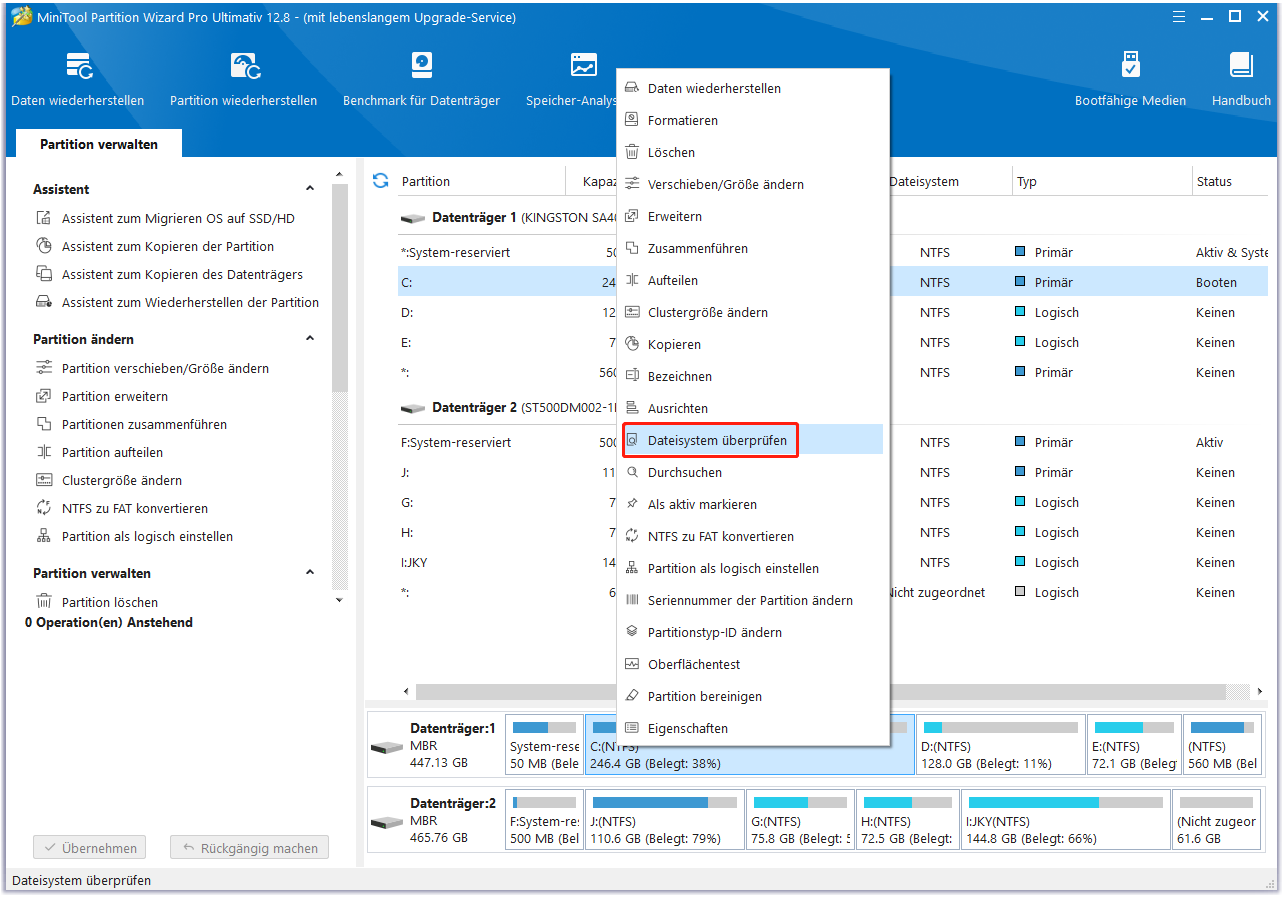Choose Eigenschaften from context menu
This screenshot has height=897, width=1283.
click(x=752, y=728)
